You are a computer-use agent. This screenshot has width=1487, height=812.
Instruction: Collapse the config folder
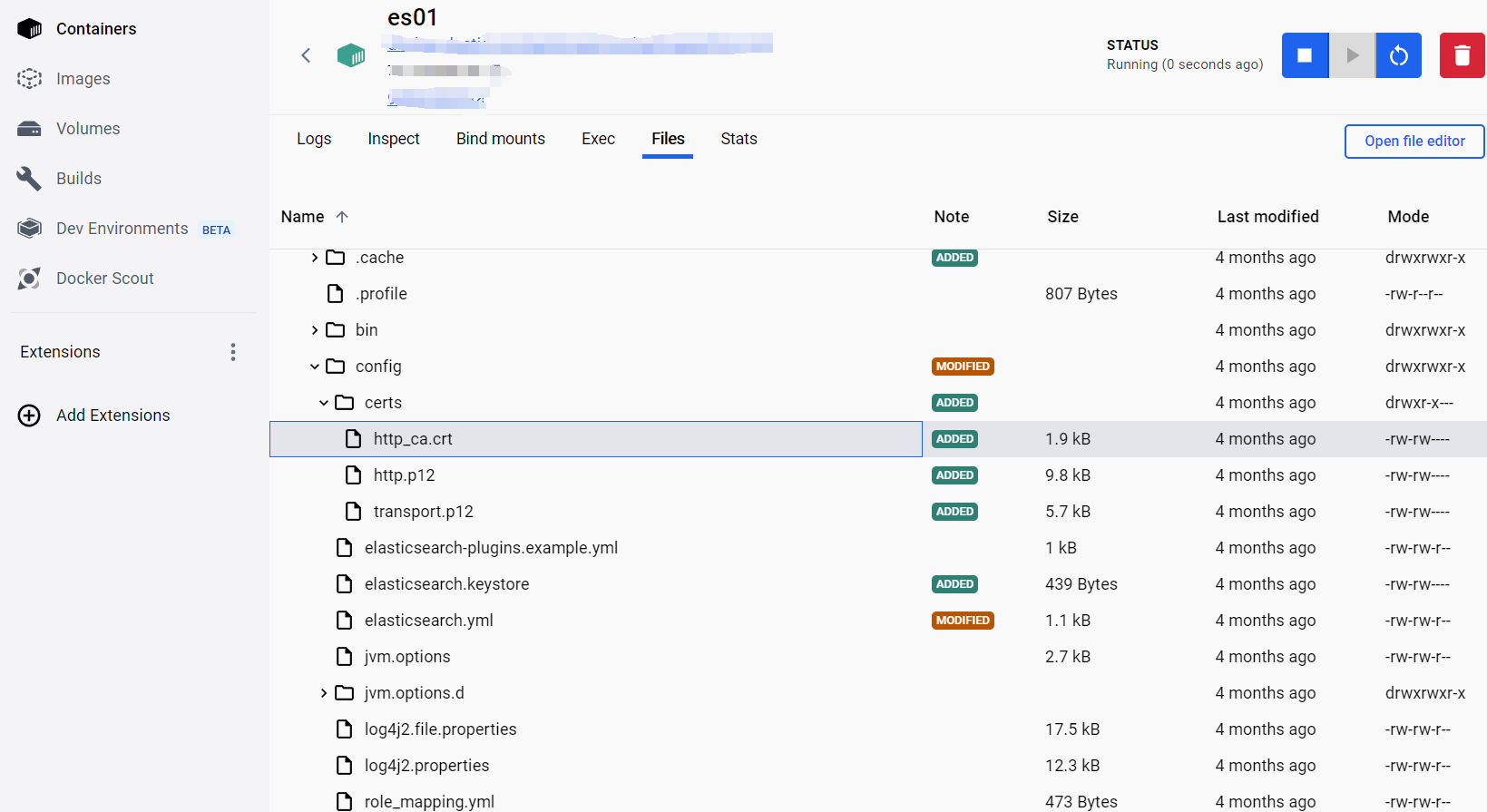[x=315, y=367]
